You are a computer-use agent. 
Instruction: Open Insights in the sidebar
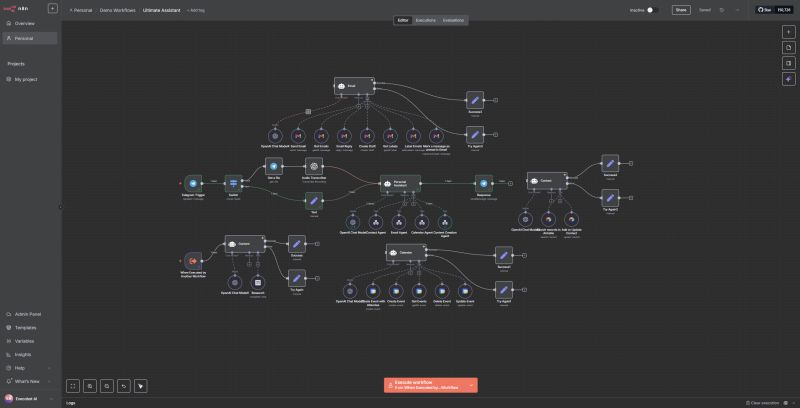click(x=30, y=354)
